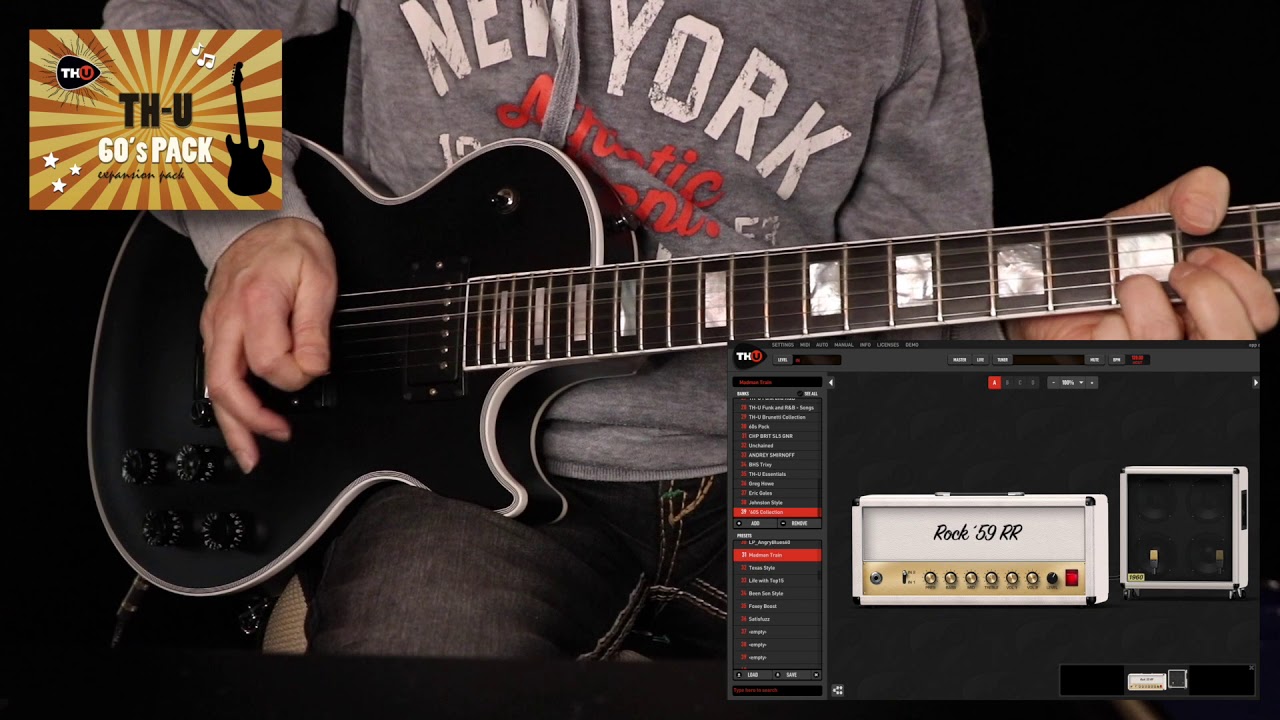Viewport: 1280px width, 720px height.
Task: Open the Auto menu
Action: [x=822, y=345]
